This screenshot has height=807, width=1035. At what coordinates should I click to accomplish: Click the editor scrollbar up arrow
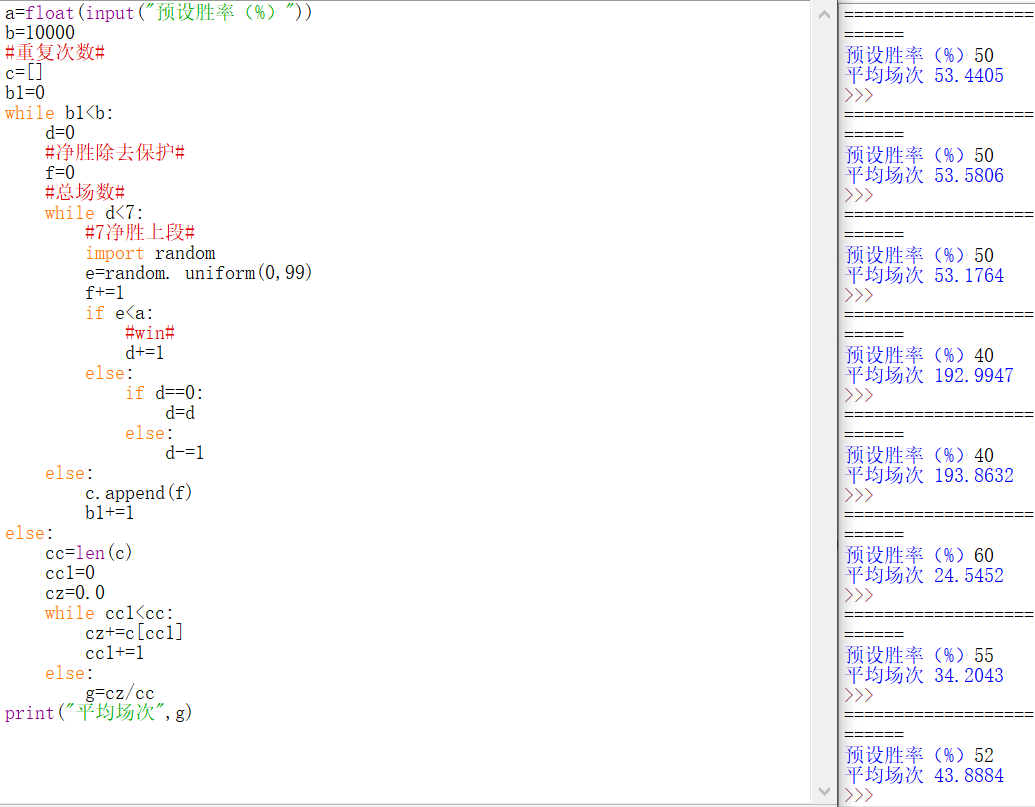click(824, 13)
